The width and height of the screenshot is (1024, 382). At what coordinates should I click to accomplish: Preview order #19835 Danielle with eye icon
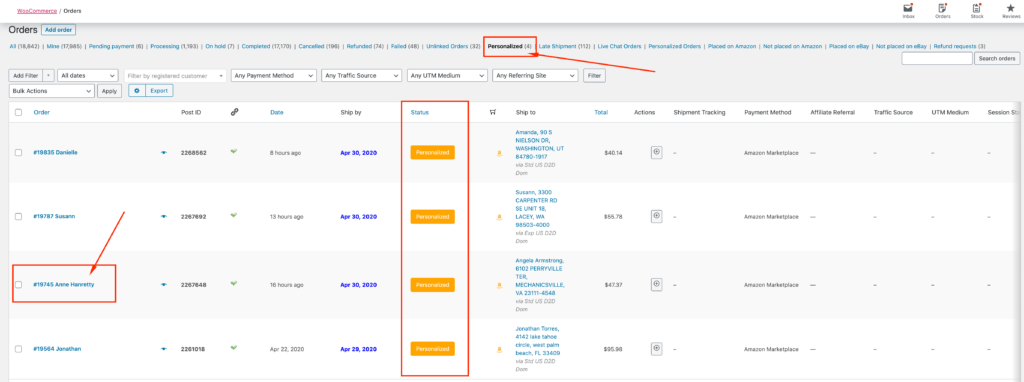tap(164, 152)
